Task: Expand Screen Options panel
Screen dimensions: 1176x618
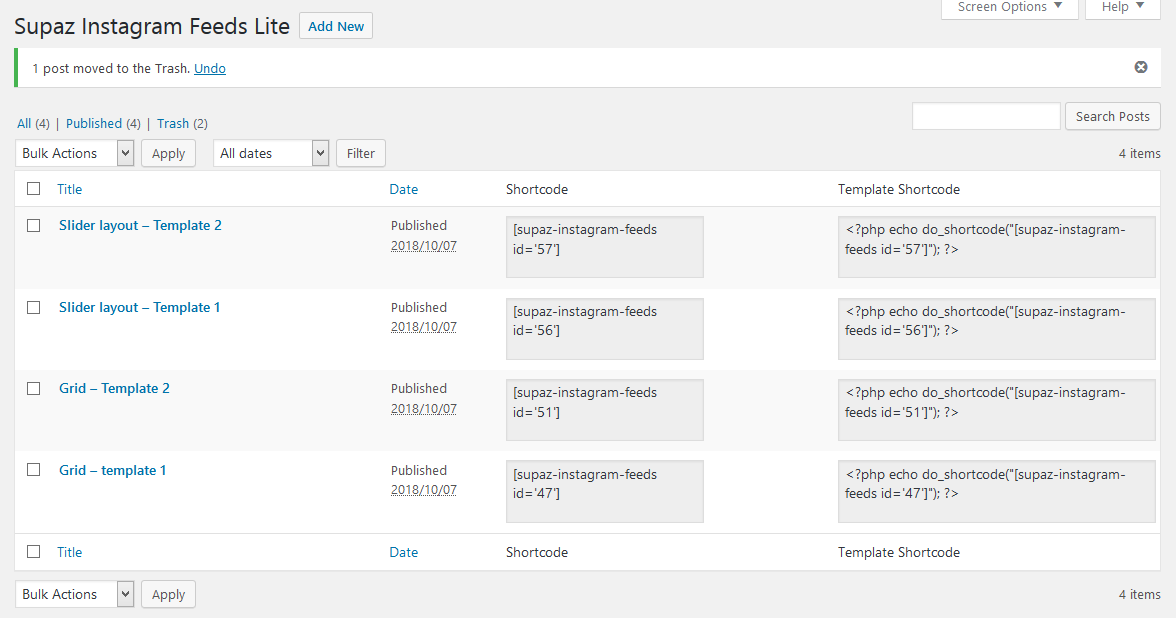Action: (1010, 8)
